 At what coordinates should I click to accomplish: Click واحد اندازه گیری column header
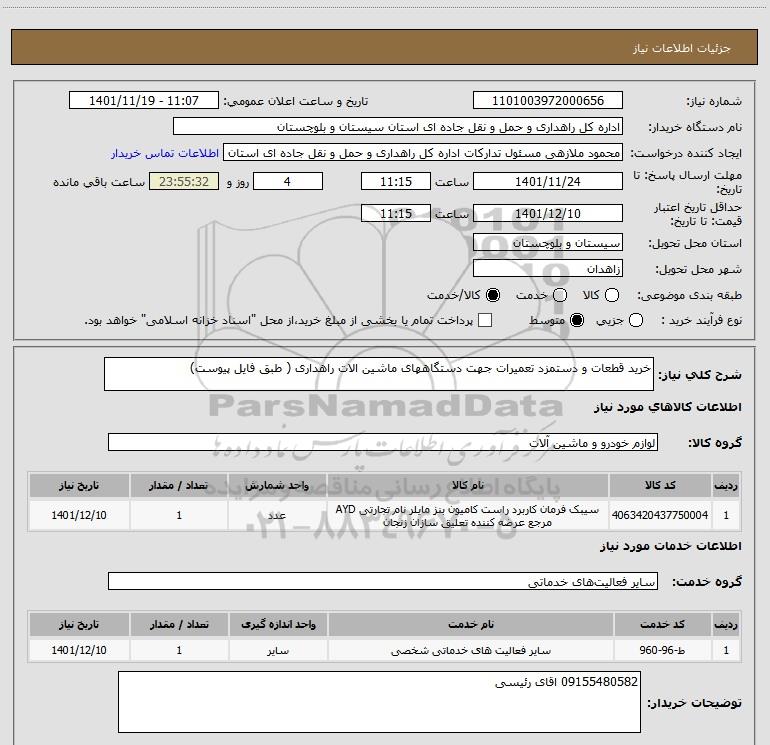(278, 624)
